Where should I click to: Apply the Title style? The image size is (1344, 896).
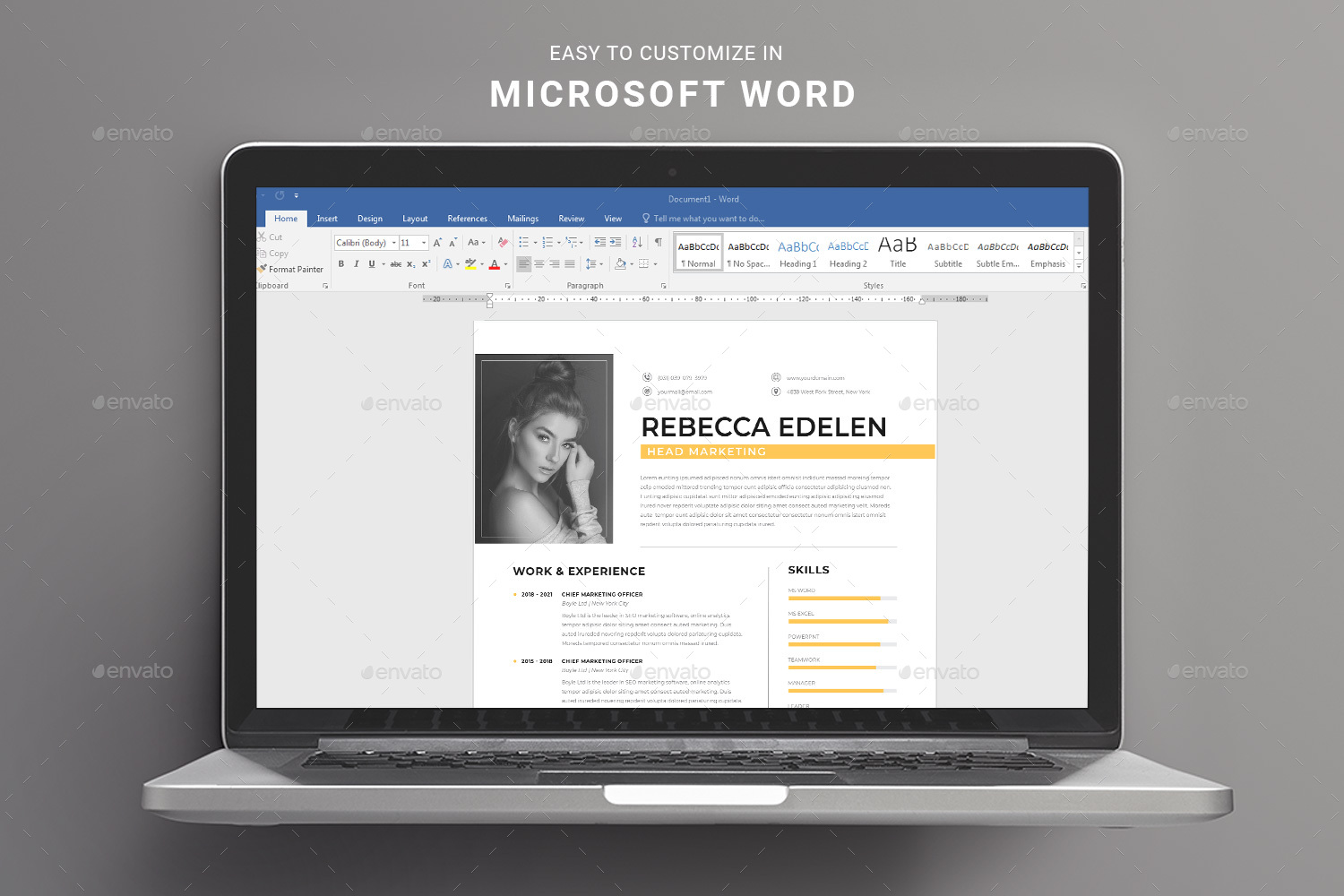[898, 254]
